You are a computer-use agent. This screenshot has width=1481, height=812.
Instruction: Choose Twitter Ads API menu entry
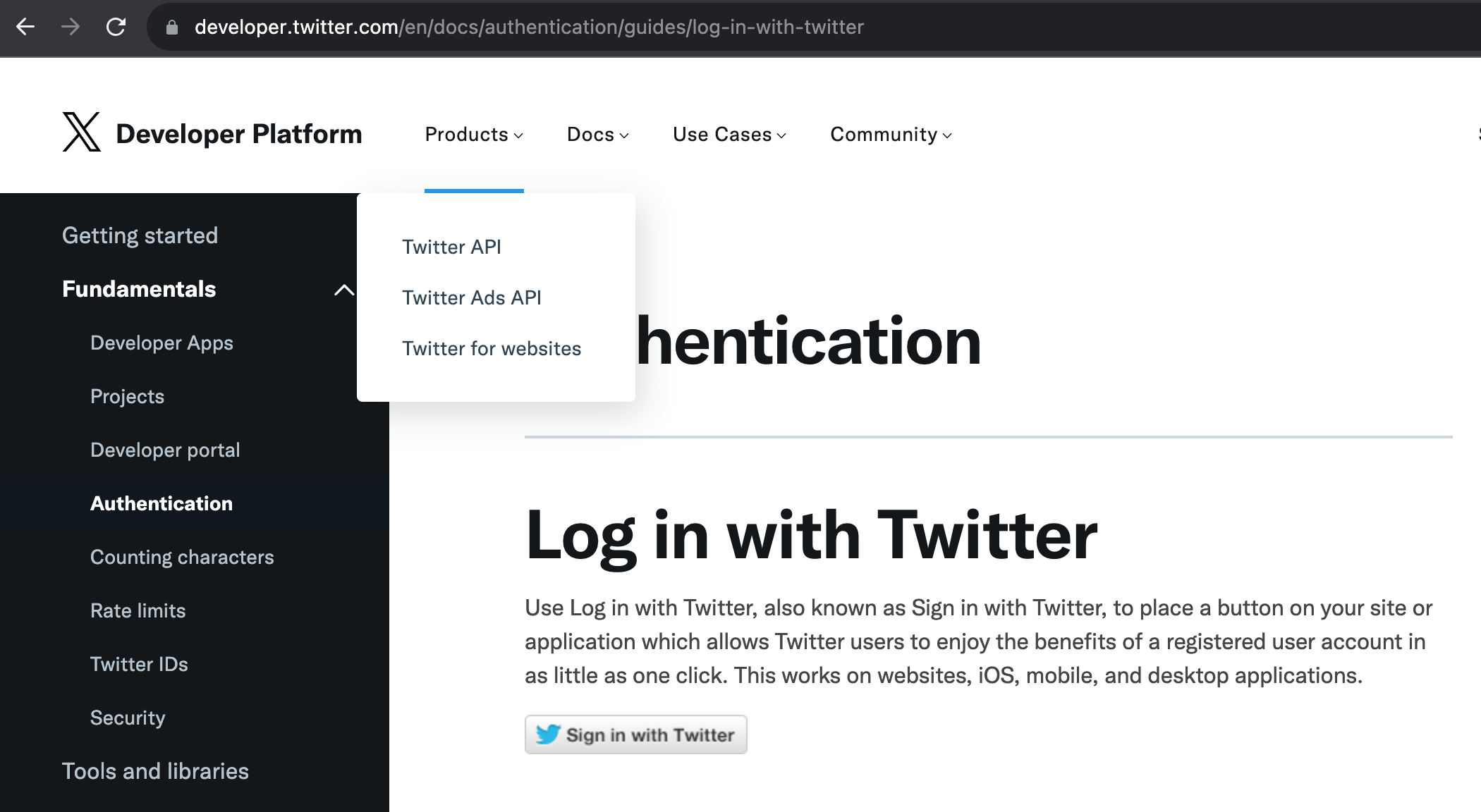click(472, 297)
